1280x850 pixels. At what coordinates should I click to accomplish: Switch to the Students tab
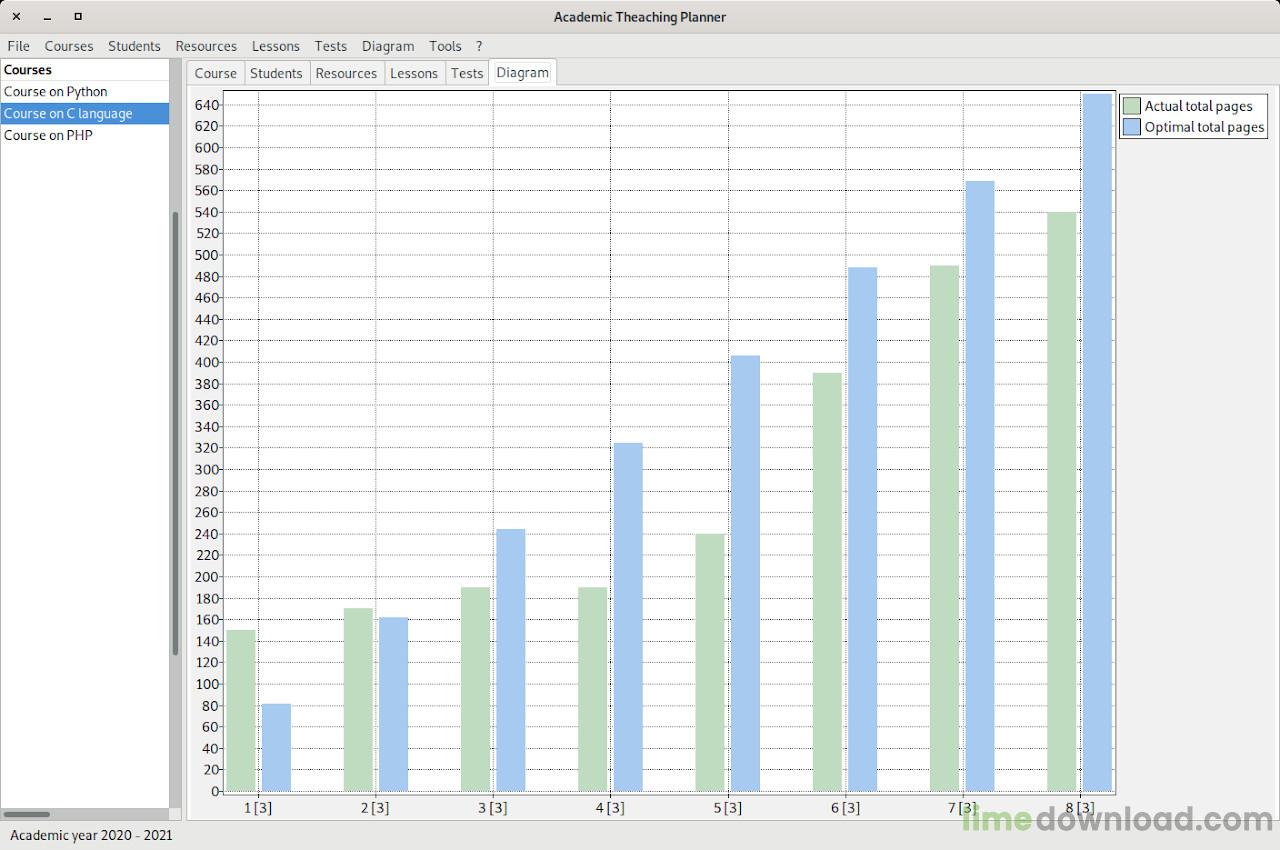pyautogui.click(x=276, y=73)
